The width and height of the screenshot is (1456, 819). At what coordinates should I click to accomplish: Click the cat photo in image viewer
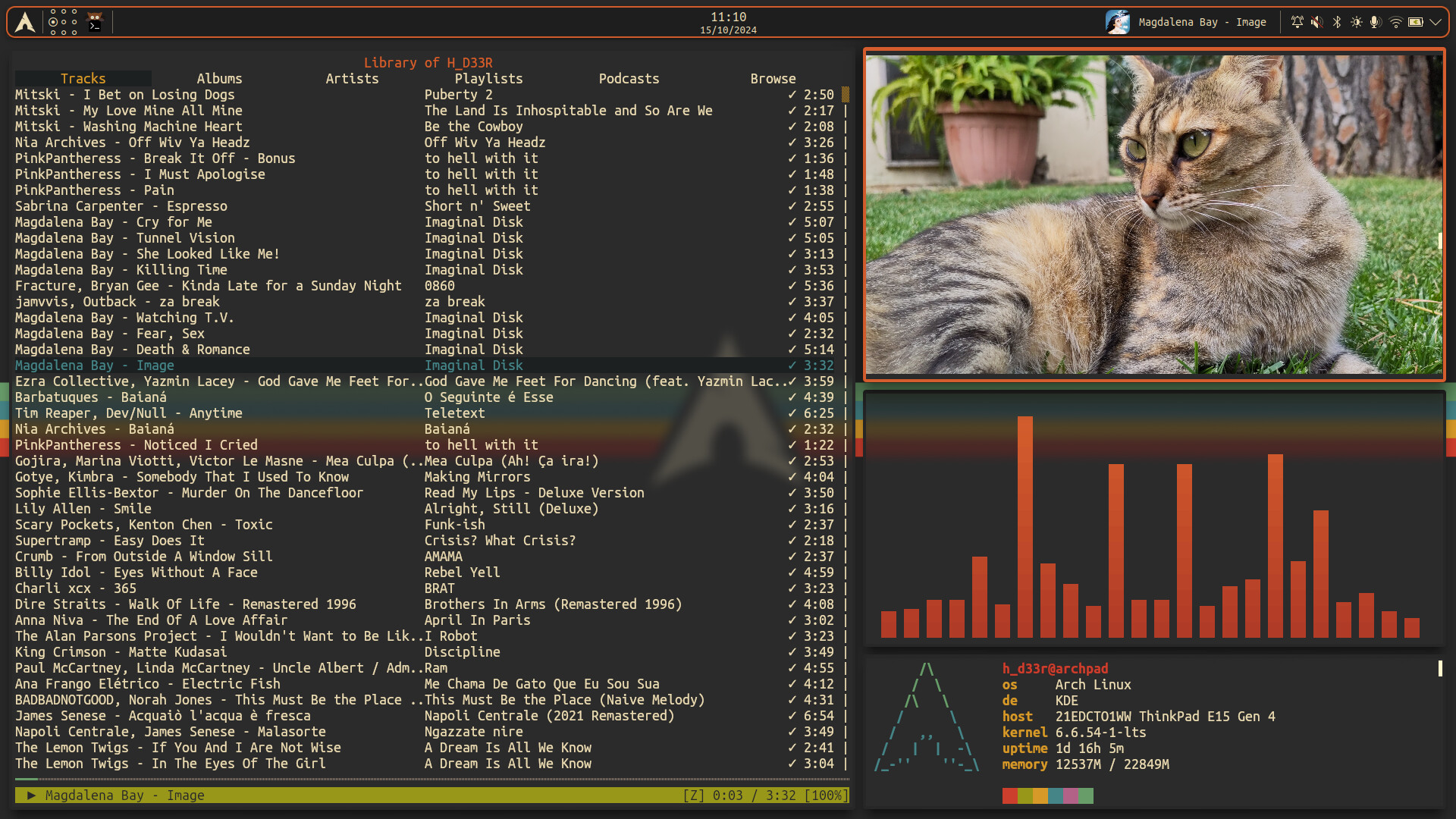coord(1154,215)
